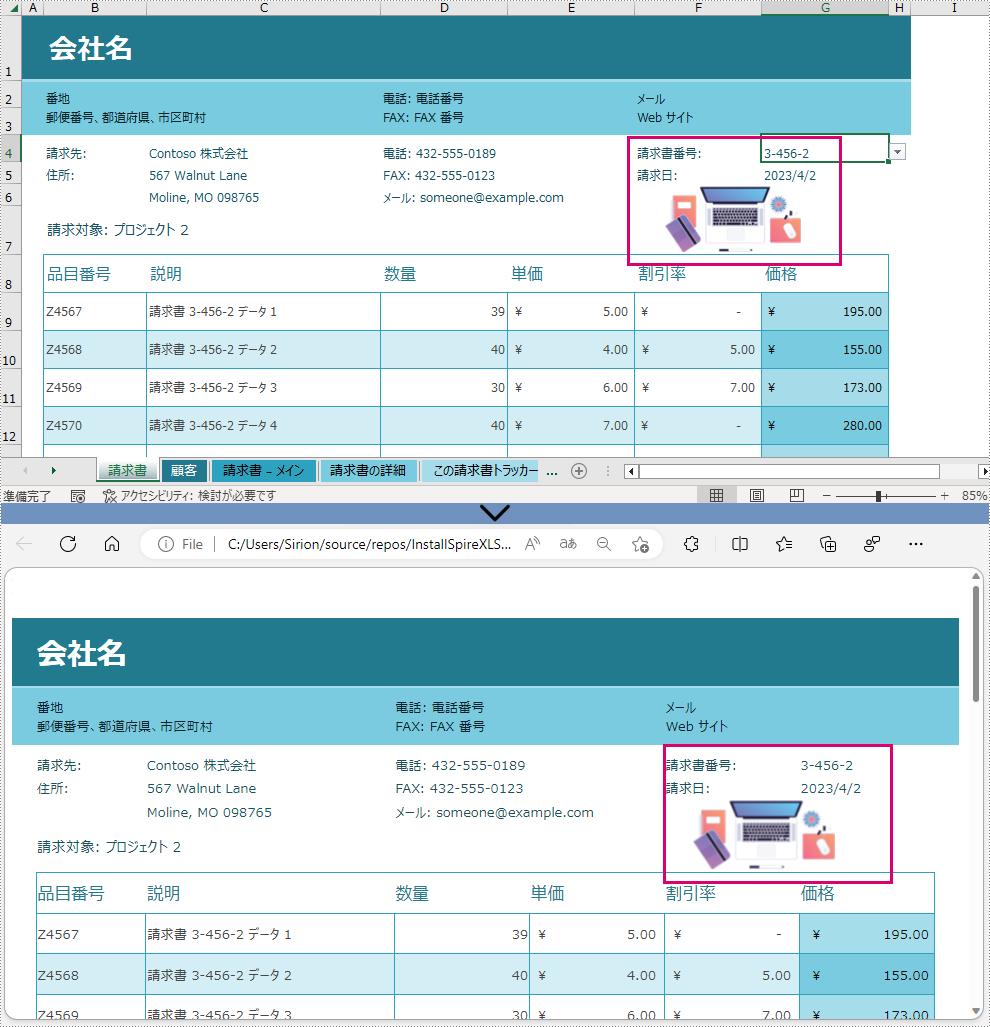Screen dimensions: 990x1027
Task: Open the translate aあ icon
Action: [x=566, y=544]
